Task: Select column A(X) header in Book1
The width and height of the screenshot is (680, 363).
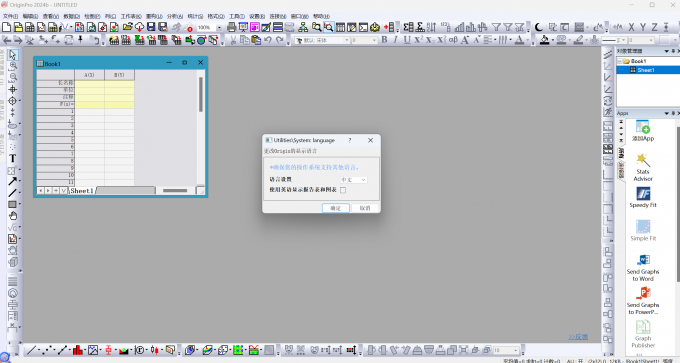Action: (x=89, y=75)
